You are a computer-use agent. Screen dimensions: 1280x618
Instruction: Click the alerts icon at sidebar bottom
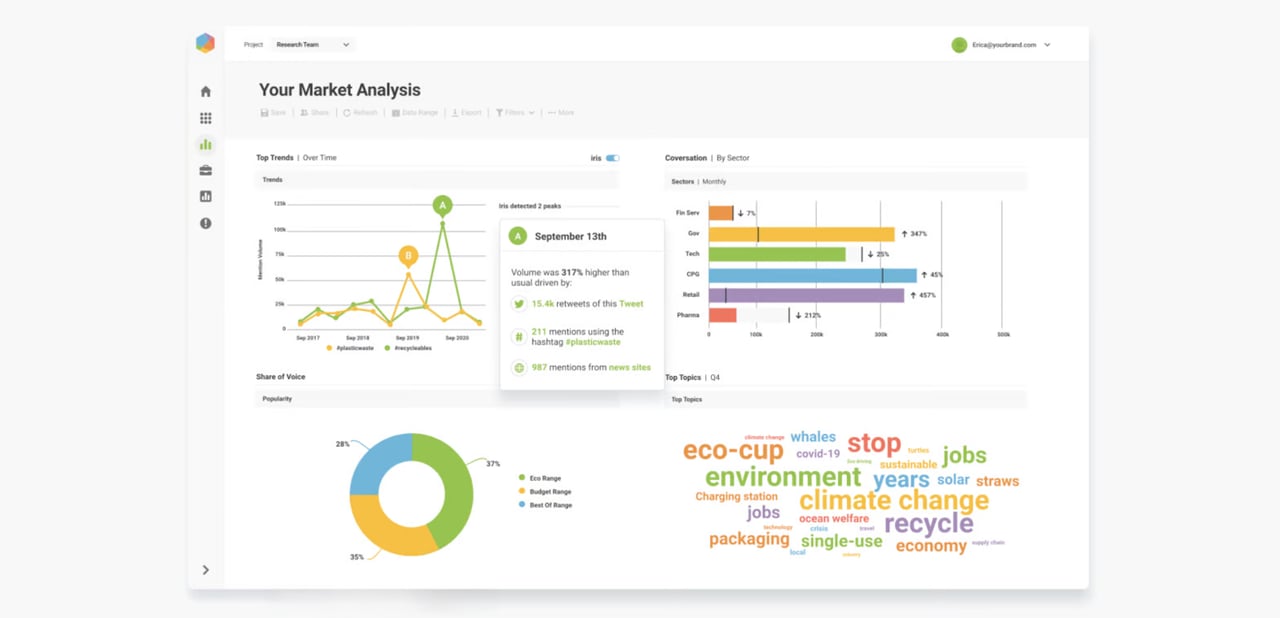[205, 223]
